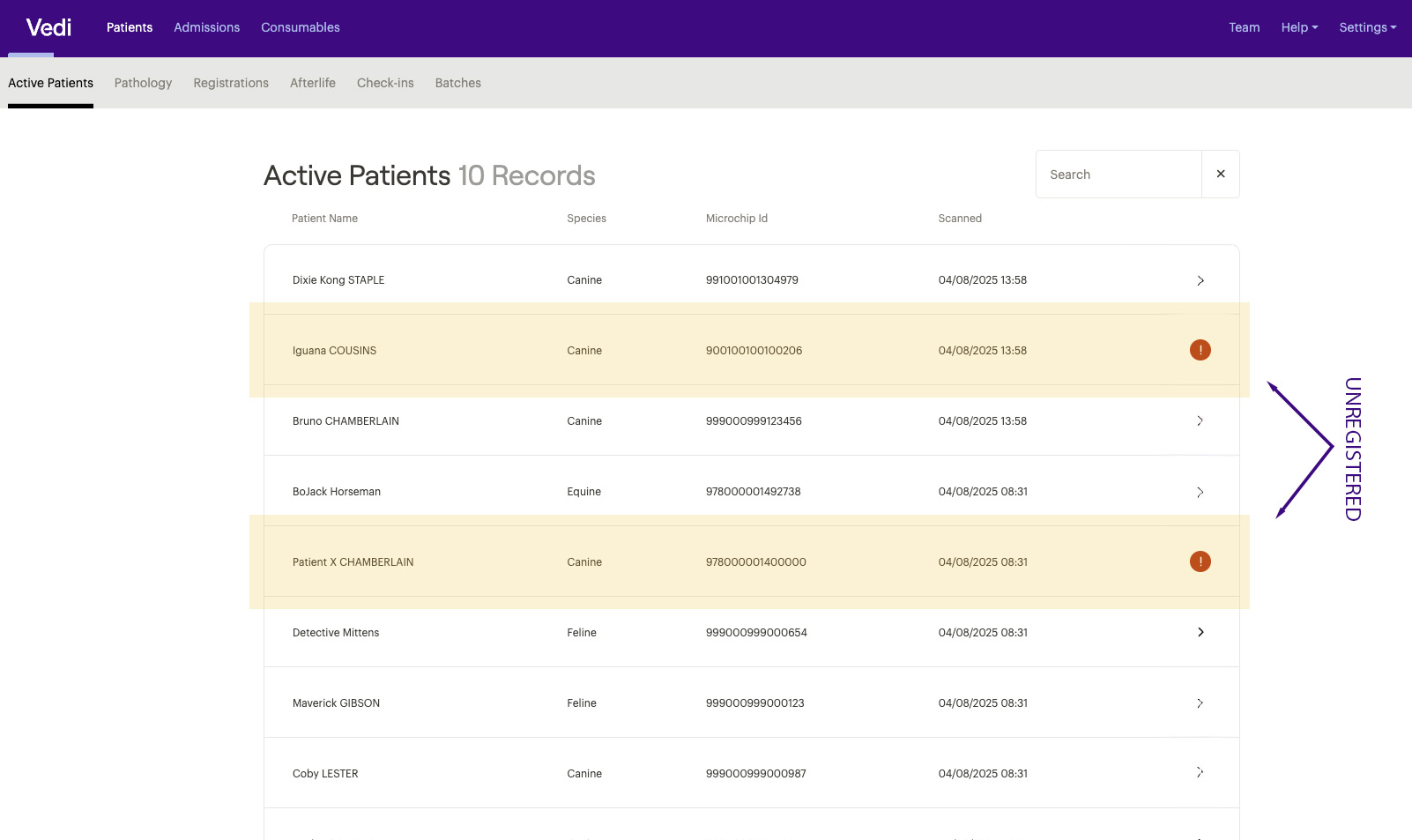Switch to the Check-ins tab
This screenshot has height=840, width=1412.
coord(385,83)
